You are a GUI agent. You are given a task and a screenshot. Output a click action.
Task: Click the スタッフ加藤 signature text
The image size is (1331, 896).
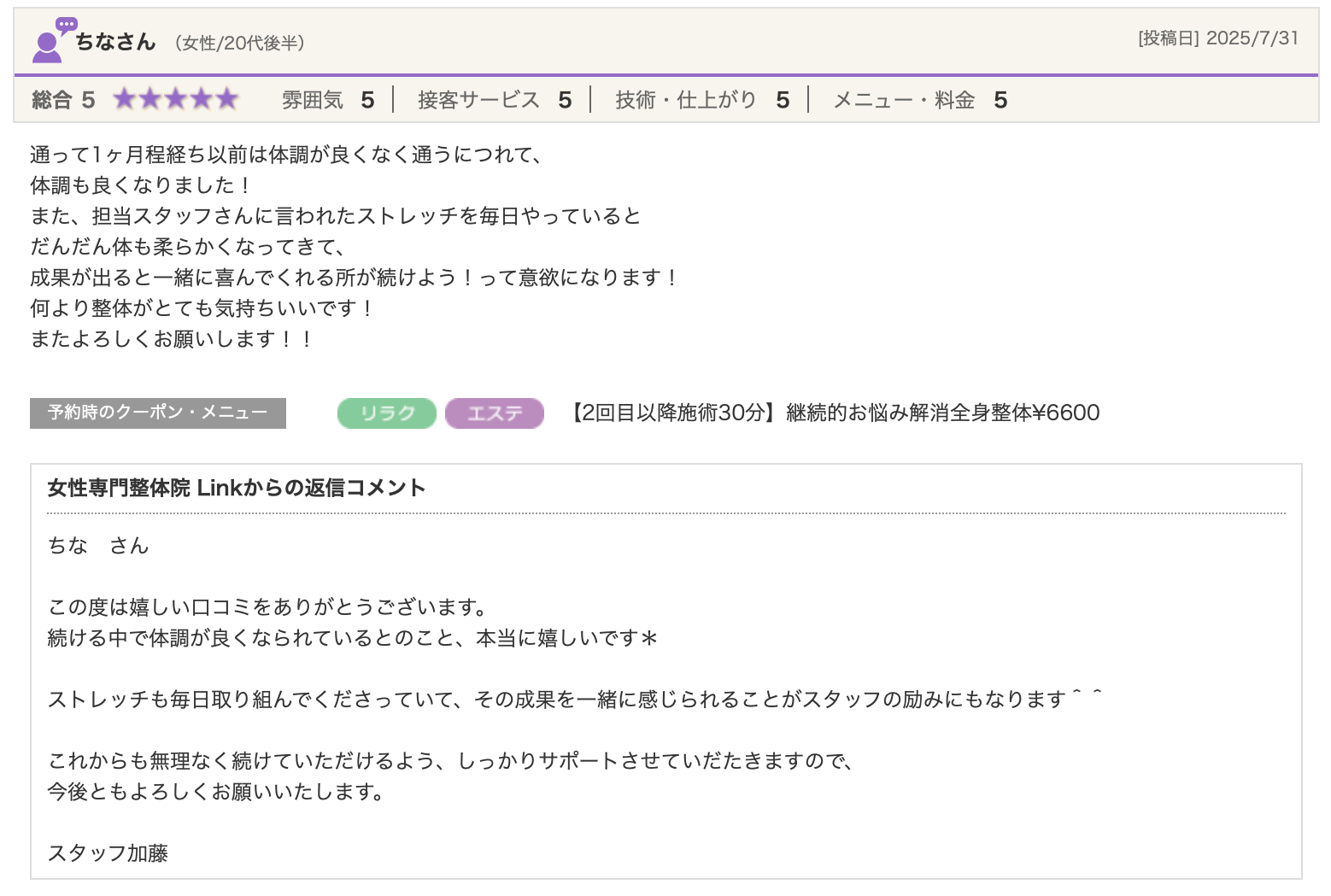pos(108,853)
